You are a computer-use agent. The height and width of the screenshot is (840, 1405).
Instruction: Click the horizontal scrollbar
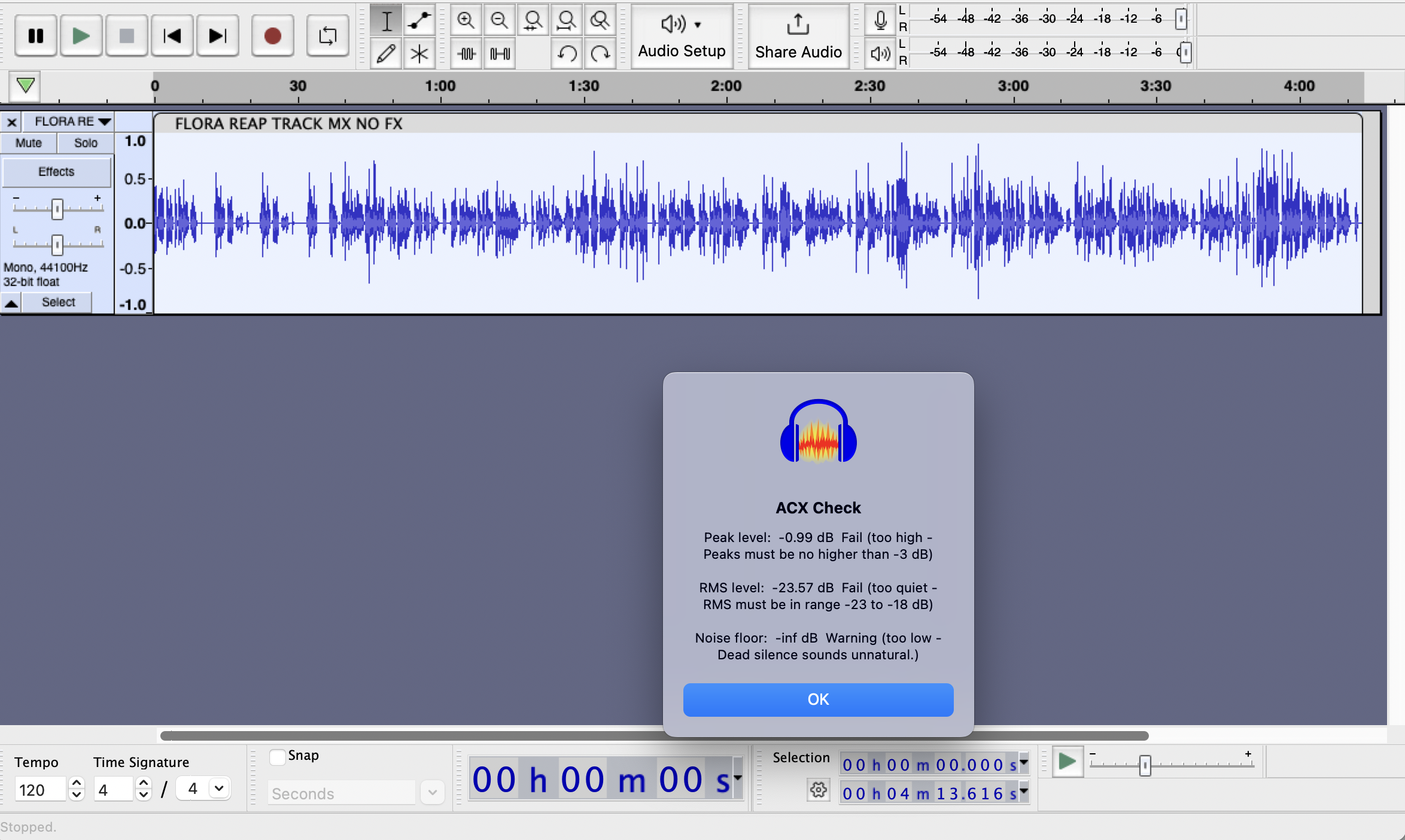[654, 735]
